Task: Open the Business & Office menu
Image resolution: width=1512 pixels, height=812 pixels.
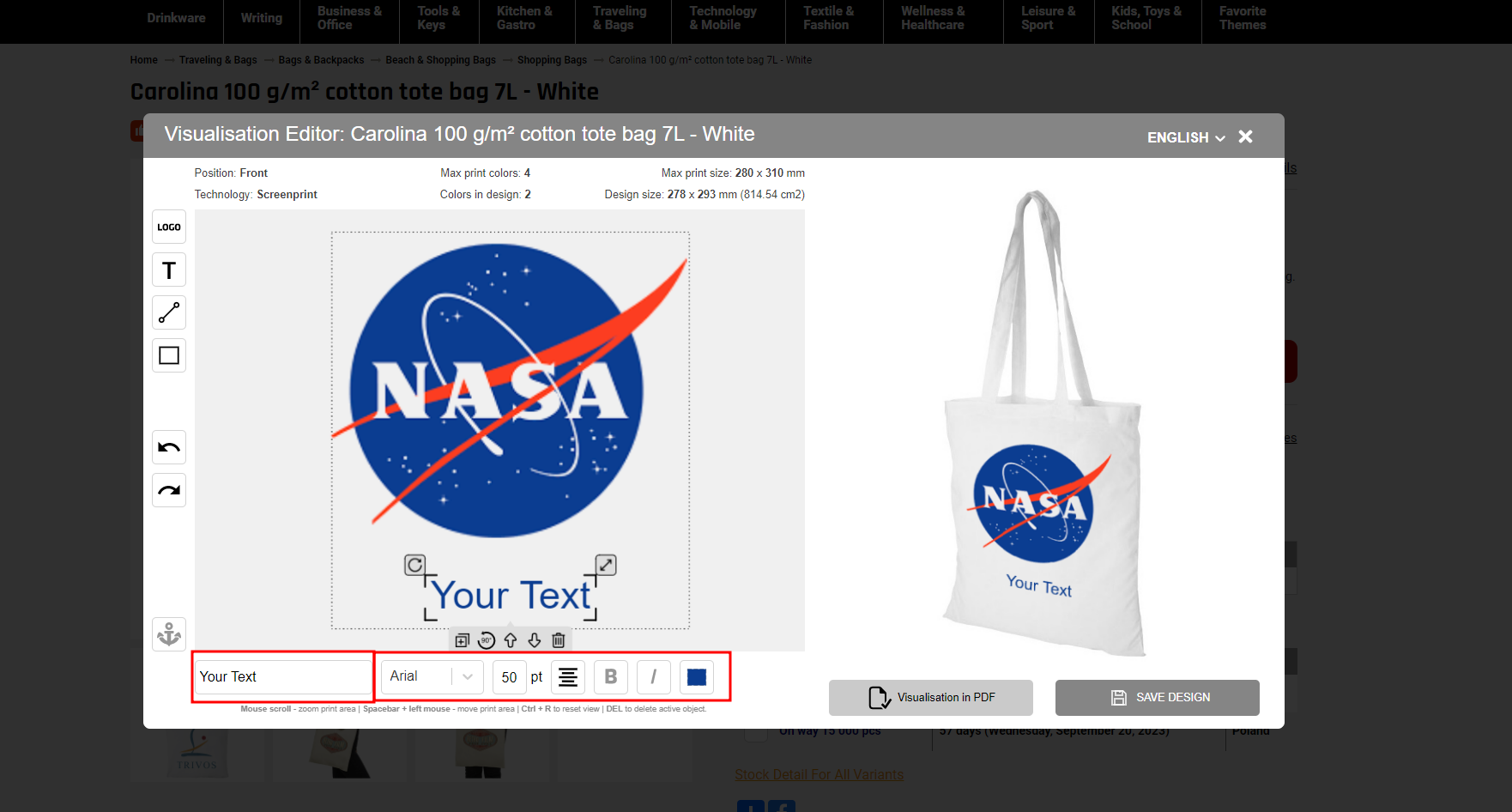Action: 349,18
